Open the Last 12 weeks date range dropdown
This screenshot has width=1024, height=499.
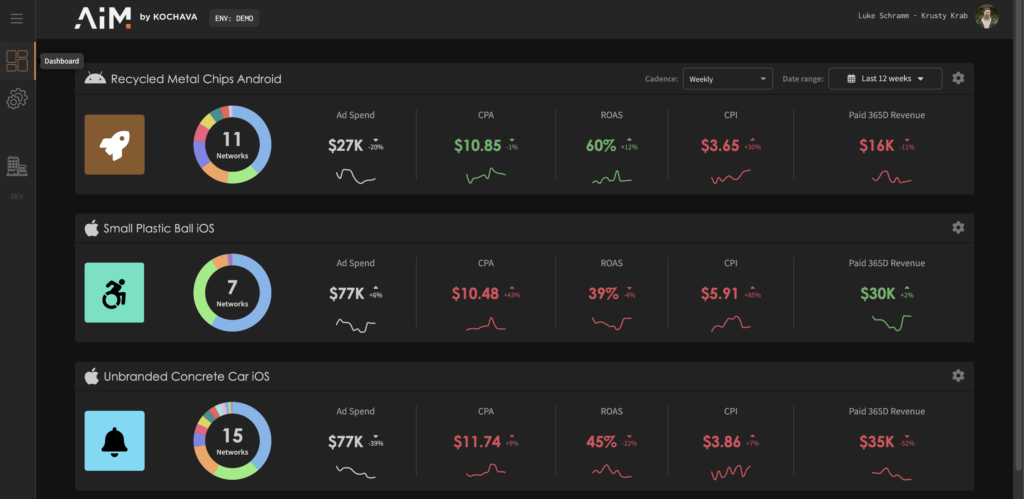(885, 79)
